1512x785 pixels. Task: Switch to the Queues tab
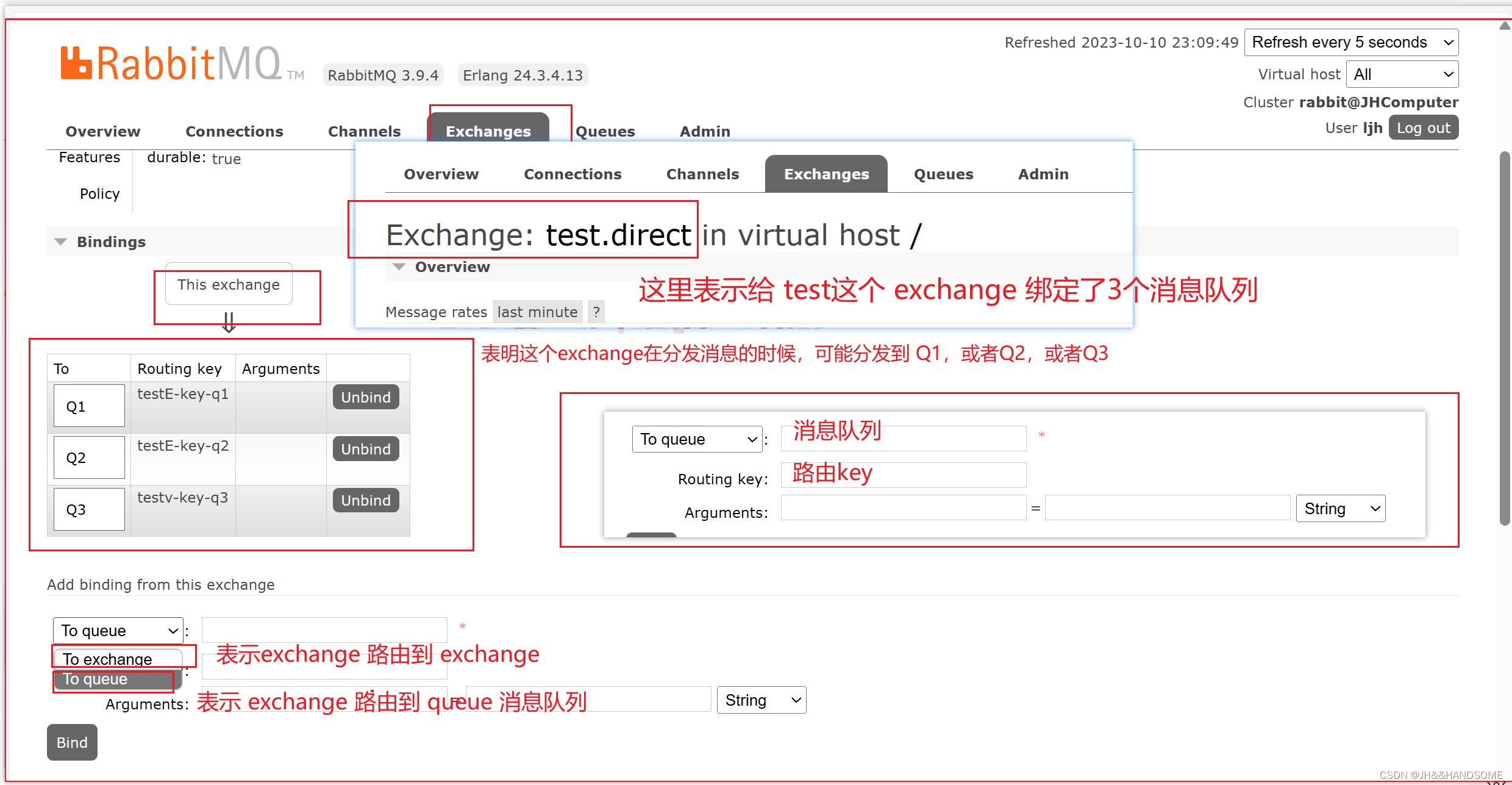pyautogui.click(x=605, y=131)
